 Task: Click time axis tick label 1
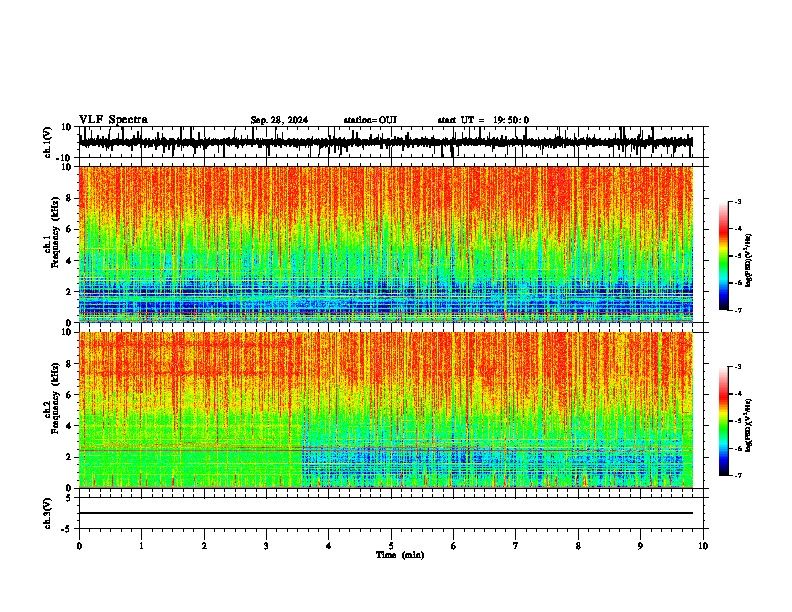(141, 546)
